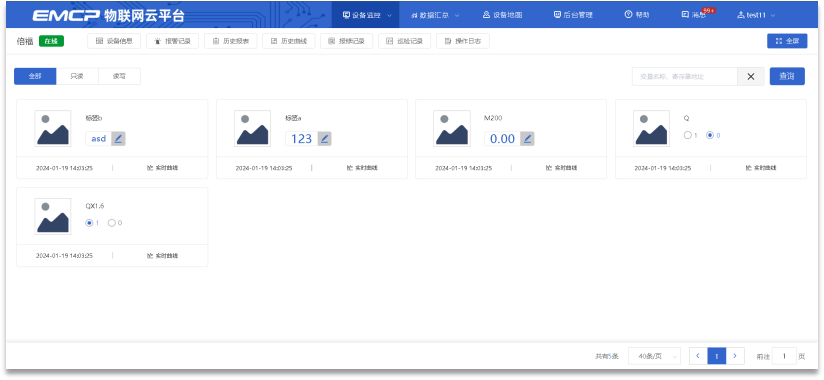Click the QX1.6 card title
The height and width of the screenshot is (380, 824).
[95, 206]
